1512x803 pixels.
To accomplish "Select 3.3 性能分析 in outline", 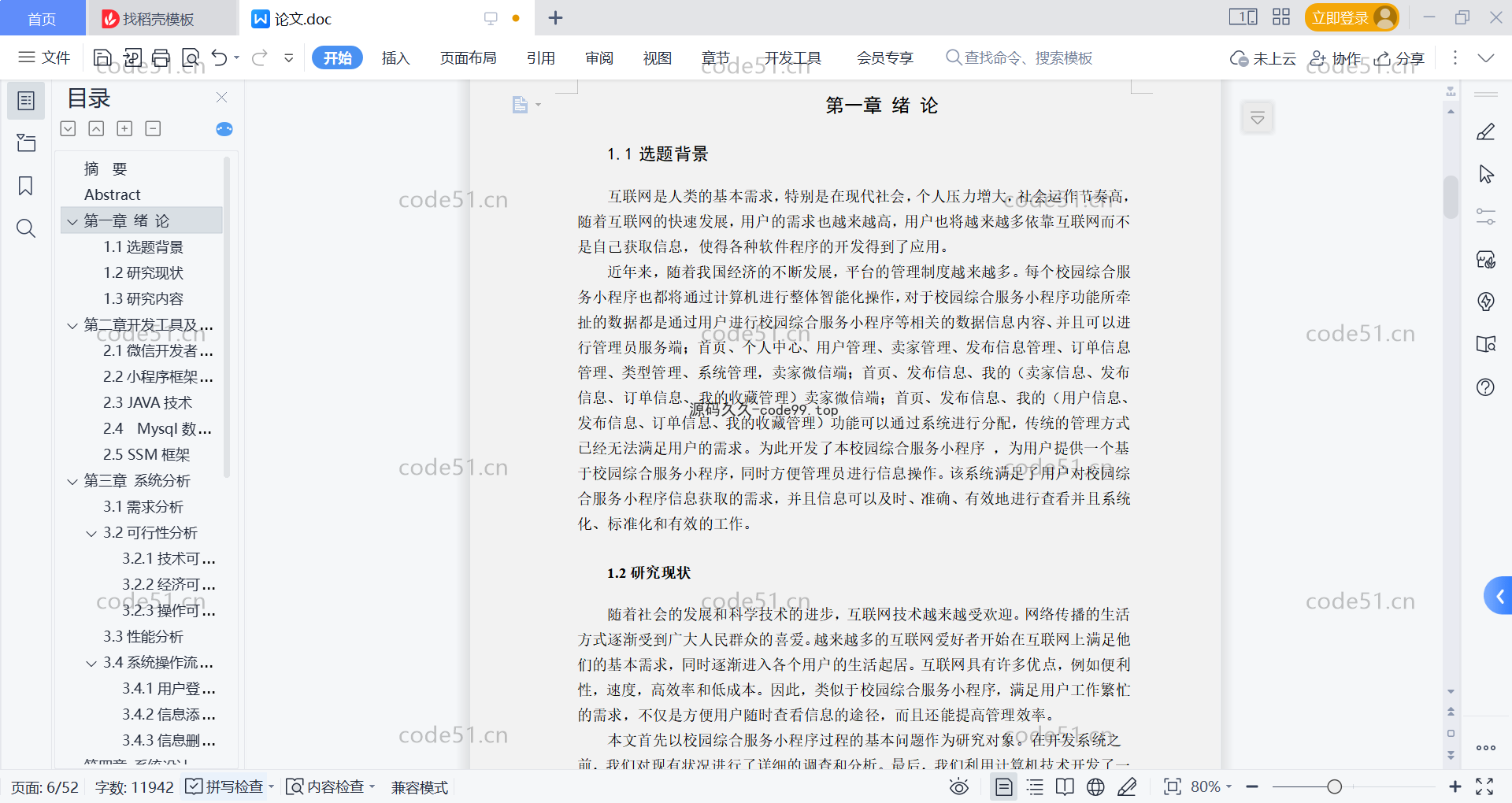I will point(143,637).
